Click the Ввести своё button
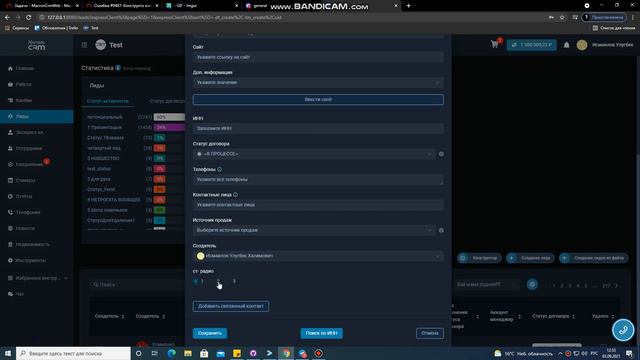The image size is (640, 360). pyautogui.click(x=318, y=100)
